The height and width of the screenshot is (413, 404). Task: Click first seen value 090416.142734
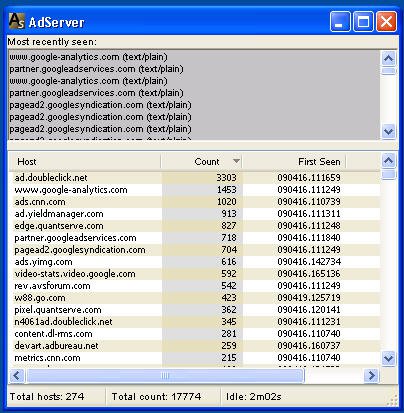[309, 262]
